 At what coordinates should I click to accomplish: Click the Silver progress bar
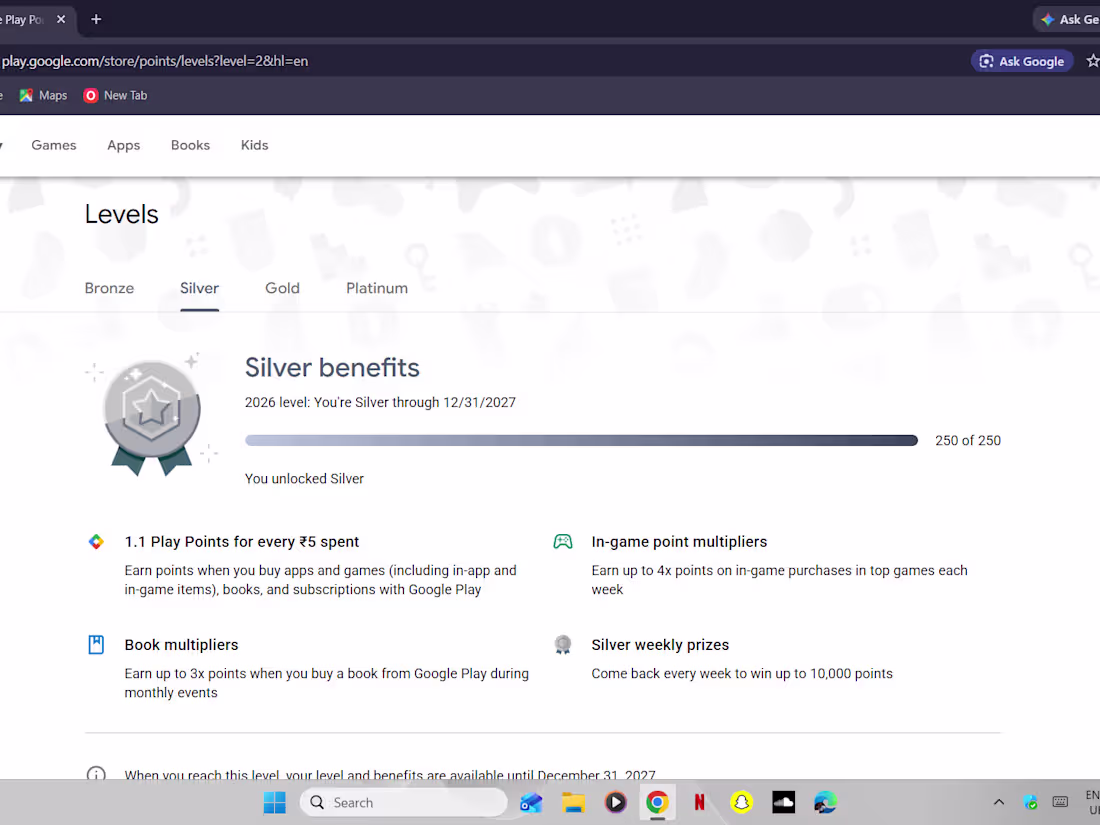581,441
